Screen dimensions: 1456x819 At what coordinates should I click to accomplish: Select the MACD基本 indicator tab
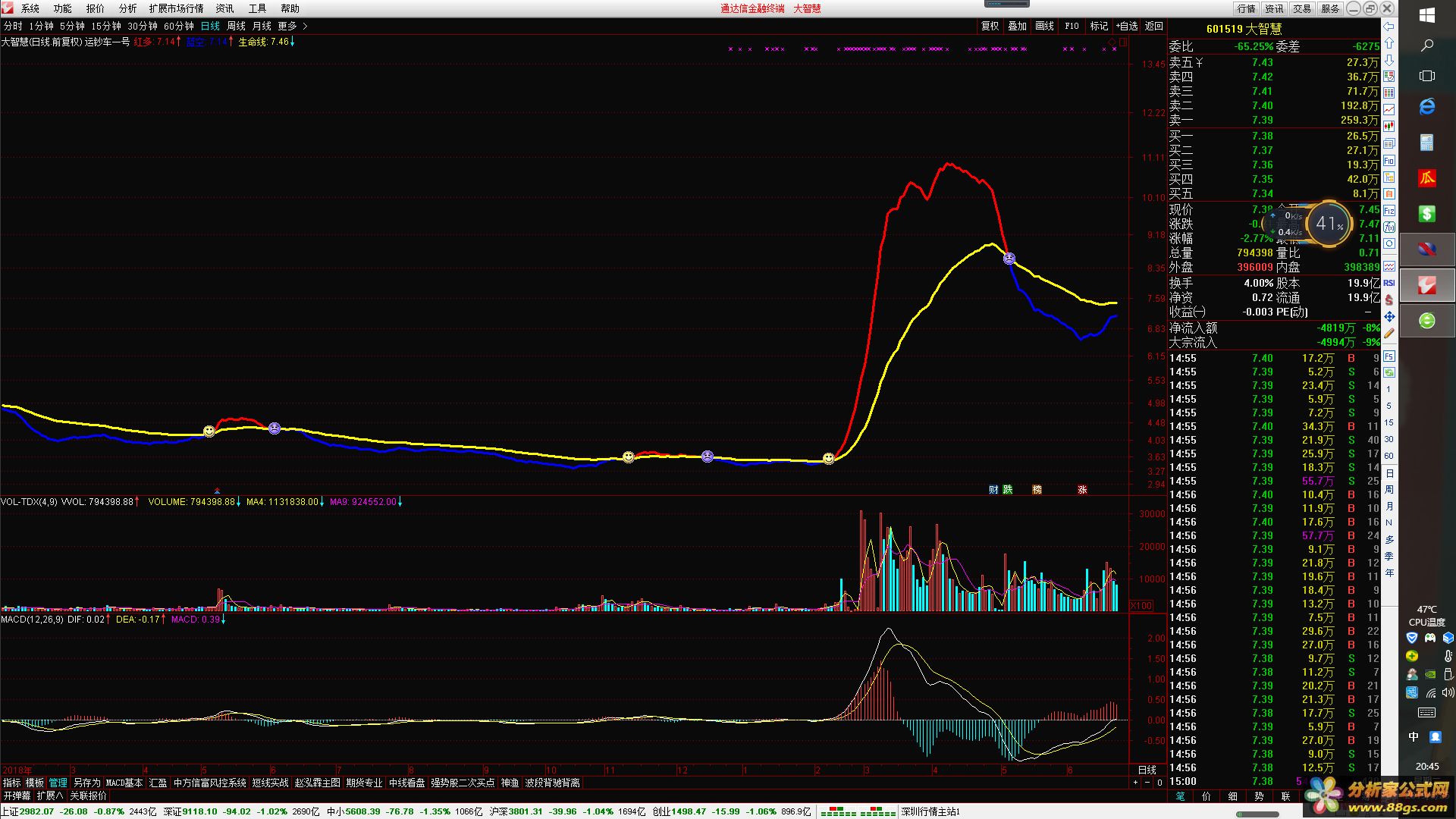[x=124, y=783]
